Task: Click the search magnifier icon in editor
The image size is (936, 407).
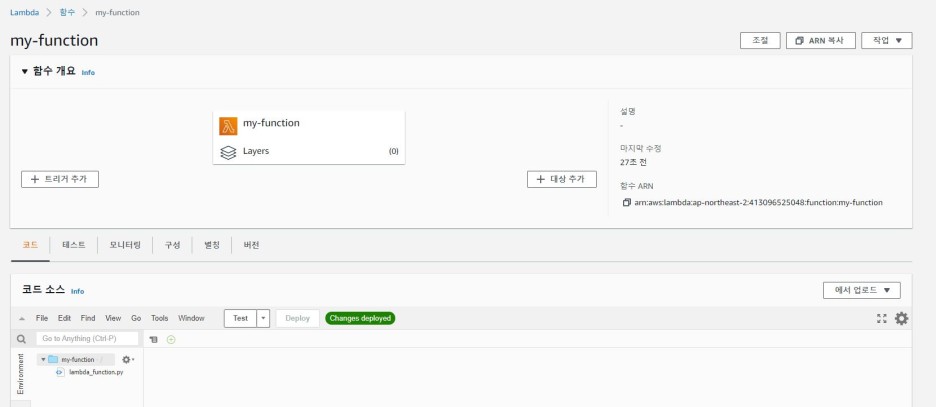Action: click(21, 339)
